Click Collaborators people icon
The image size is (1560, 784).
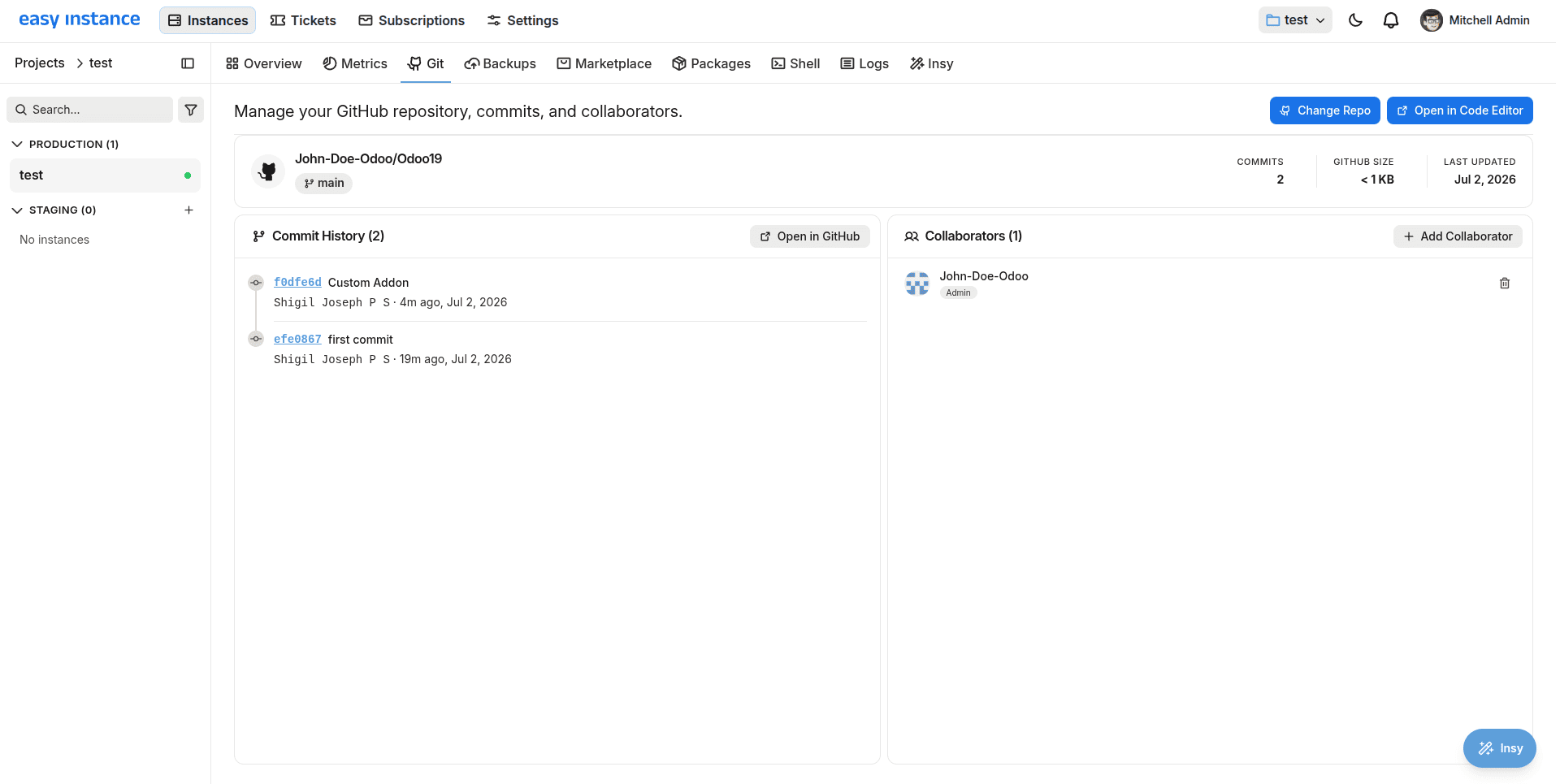click(x=912, y=236)
